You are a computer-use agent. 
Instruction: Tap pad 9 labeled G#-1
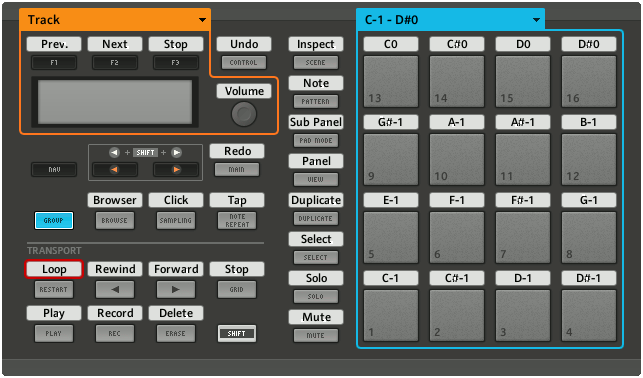click(x=391, y=159)
